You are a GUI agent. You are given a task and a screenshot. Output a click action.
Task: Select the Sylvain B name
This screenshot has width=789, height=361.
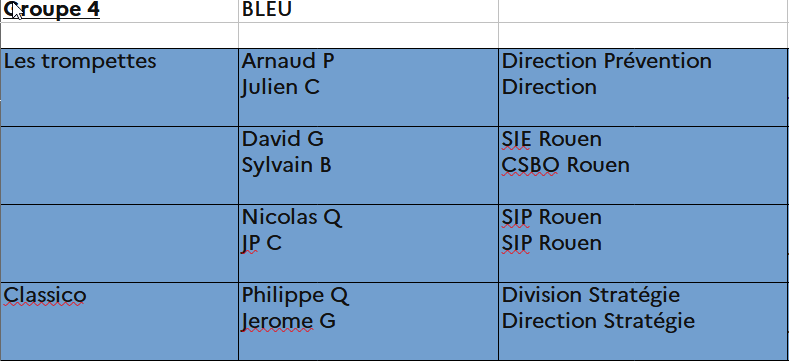coord(287,166)
